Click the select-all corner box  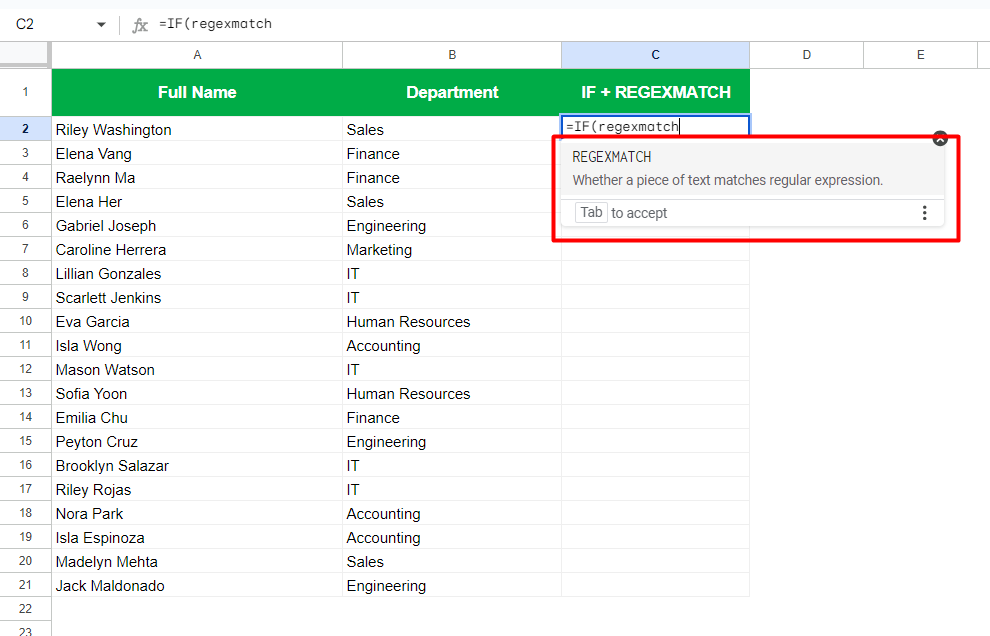pyautogui.click(x=25, y=55)
